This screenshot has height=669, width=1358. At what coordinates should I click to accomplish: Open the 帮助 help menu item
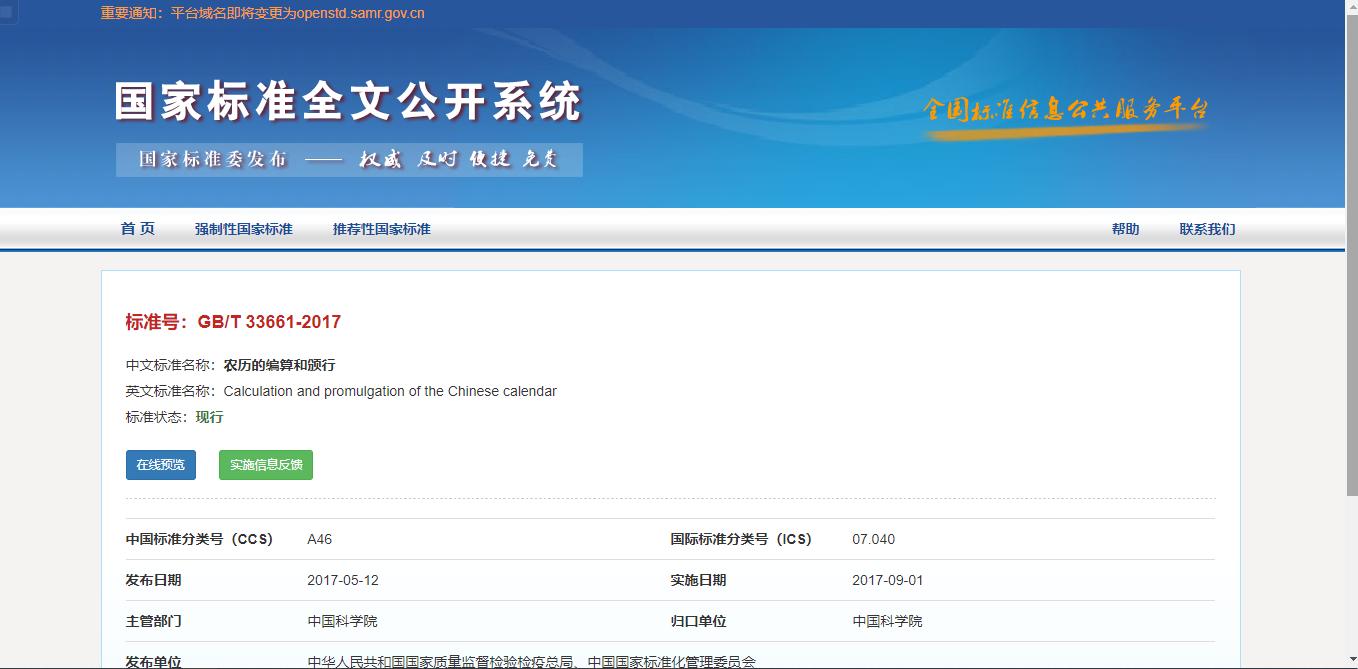pyautogui.click(x=1126, y=229)
